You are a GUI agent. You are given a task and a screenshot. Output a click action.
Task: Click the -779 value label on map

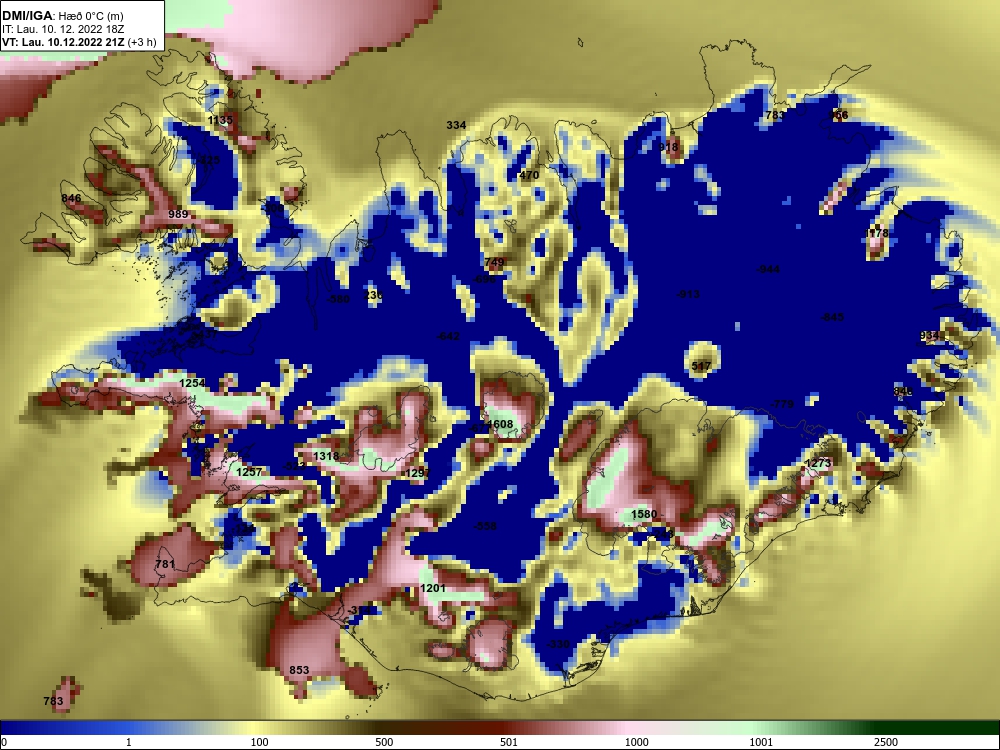tap(782, 404)
